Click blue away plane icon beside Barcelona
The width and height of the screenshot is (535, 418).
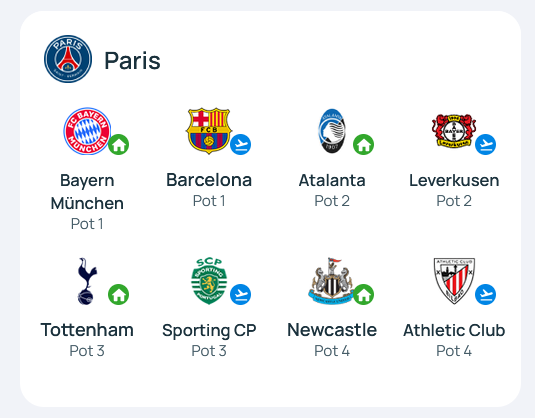[x=241, y=144]
